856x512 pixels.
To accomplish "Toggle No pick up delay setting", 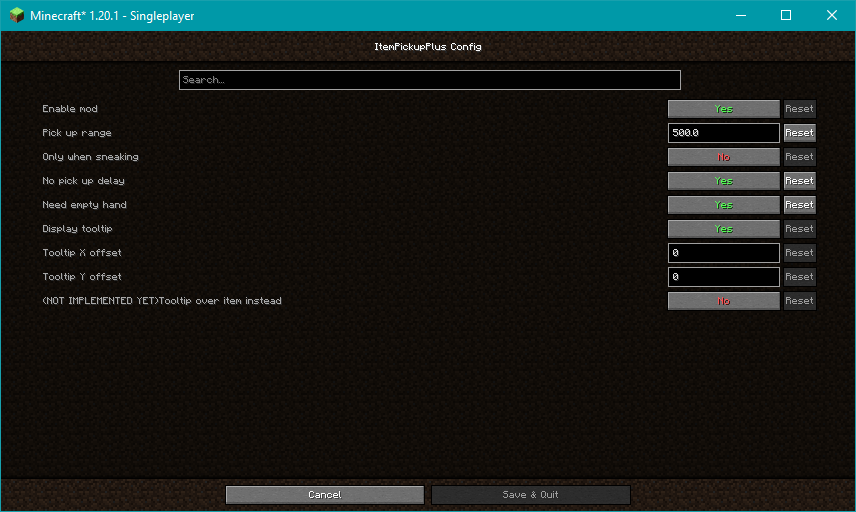I will [723, 181].
